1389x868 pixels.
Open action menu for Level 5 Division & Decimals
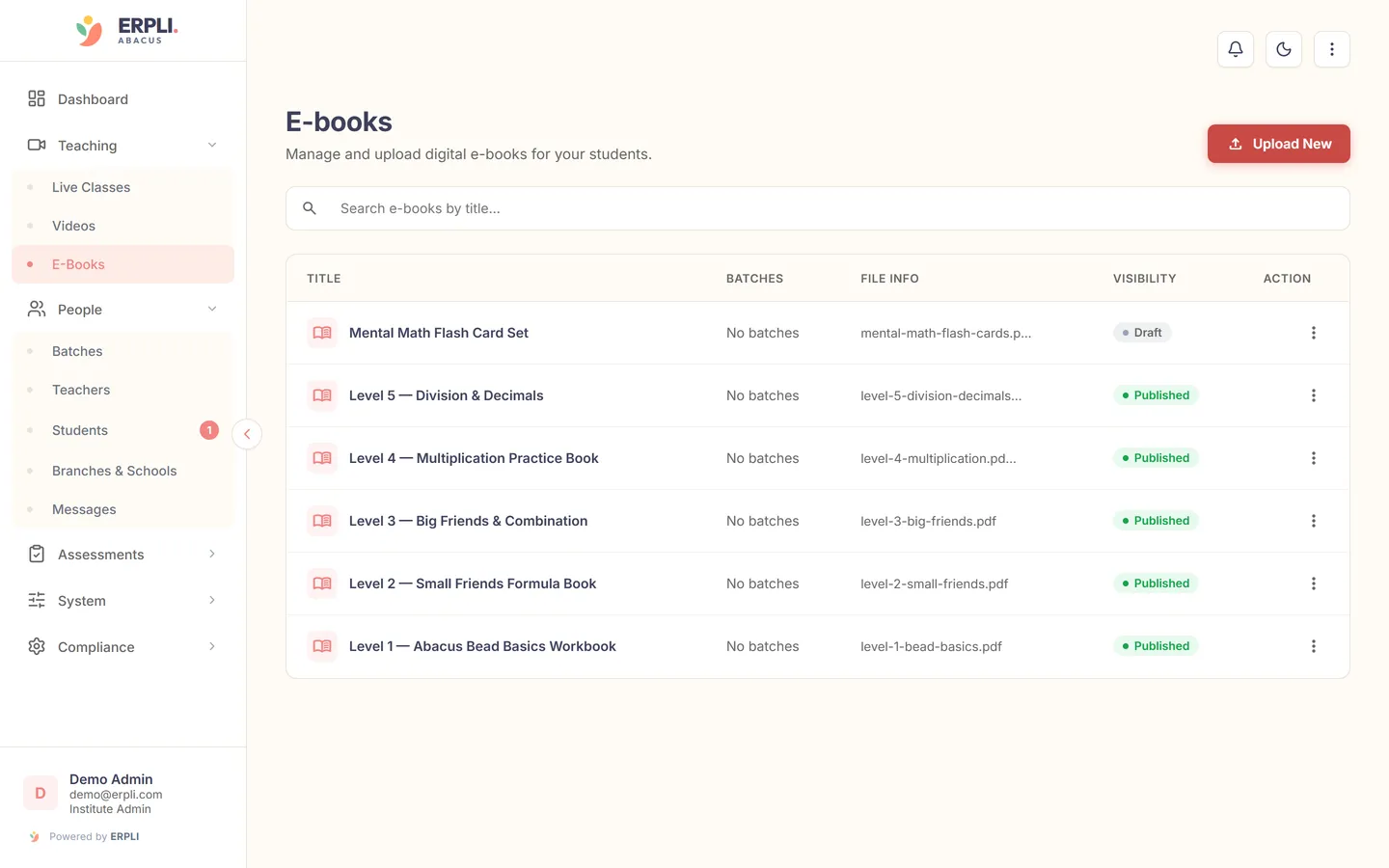click(x=1313, y=395)
